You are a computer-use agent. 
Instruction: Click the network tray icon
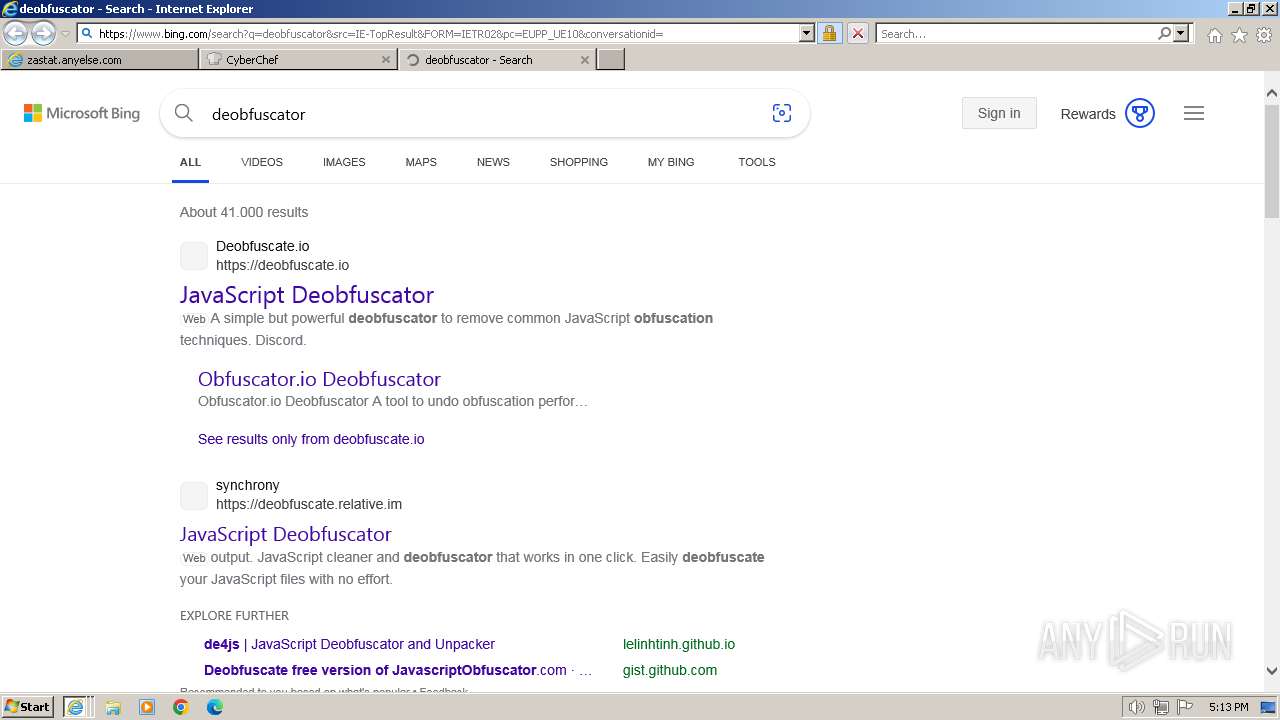tap(1161, 707)
